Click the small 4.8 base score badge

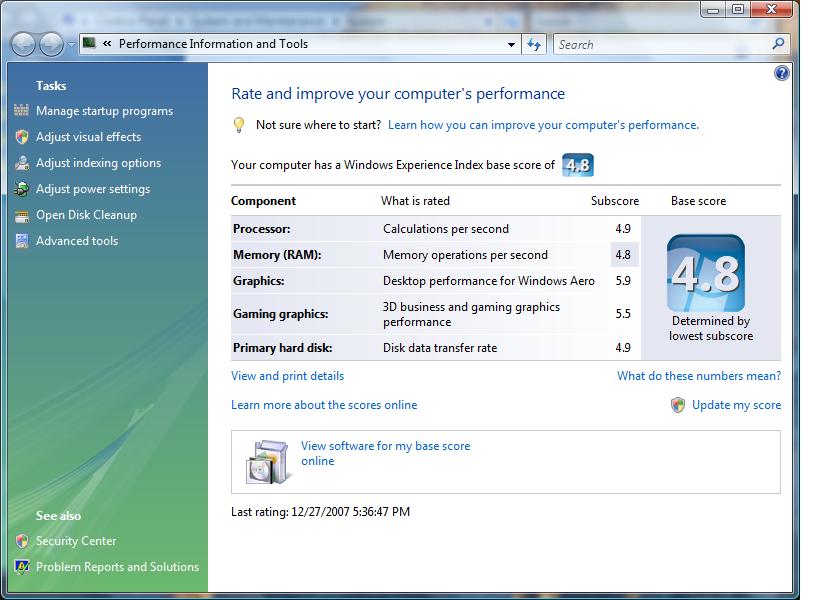click(x=578, y=165)
